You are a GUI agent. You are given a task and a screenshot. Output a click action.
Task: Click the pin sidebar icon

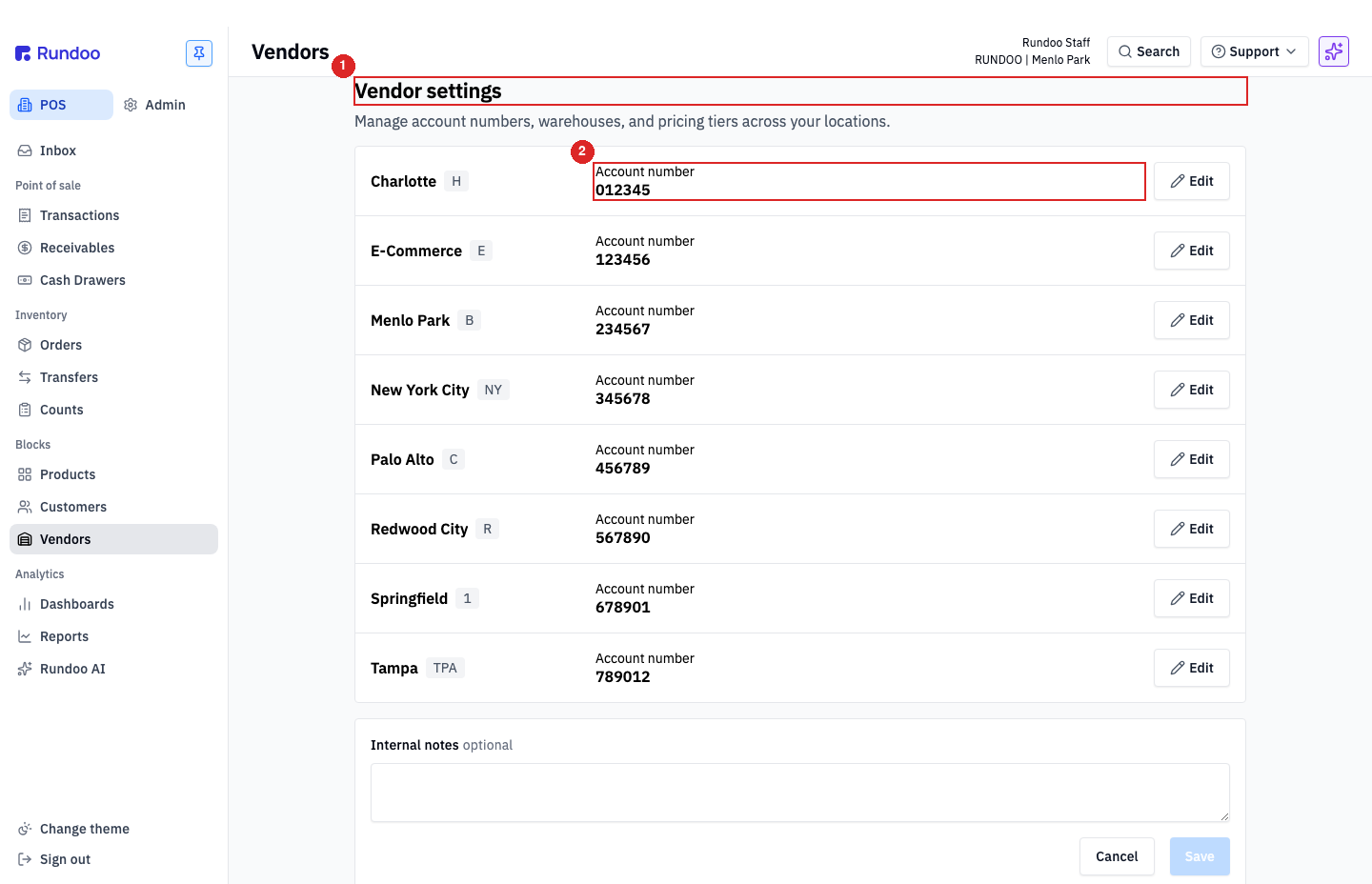point(199,53)
